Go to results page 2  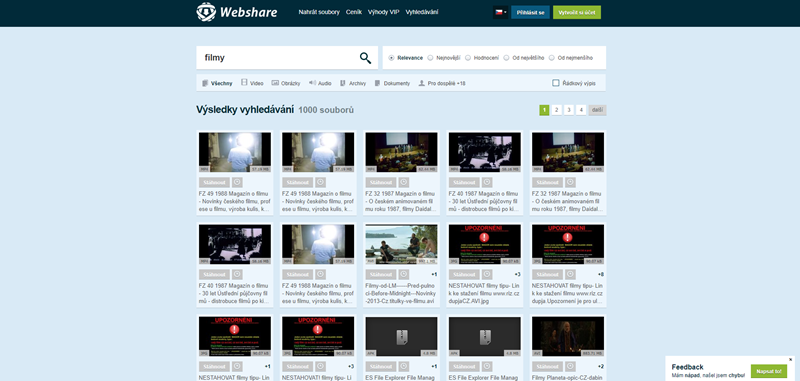point(557,110)
